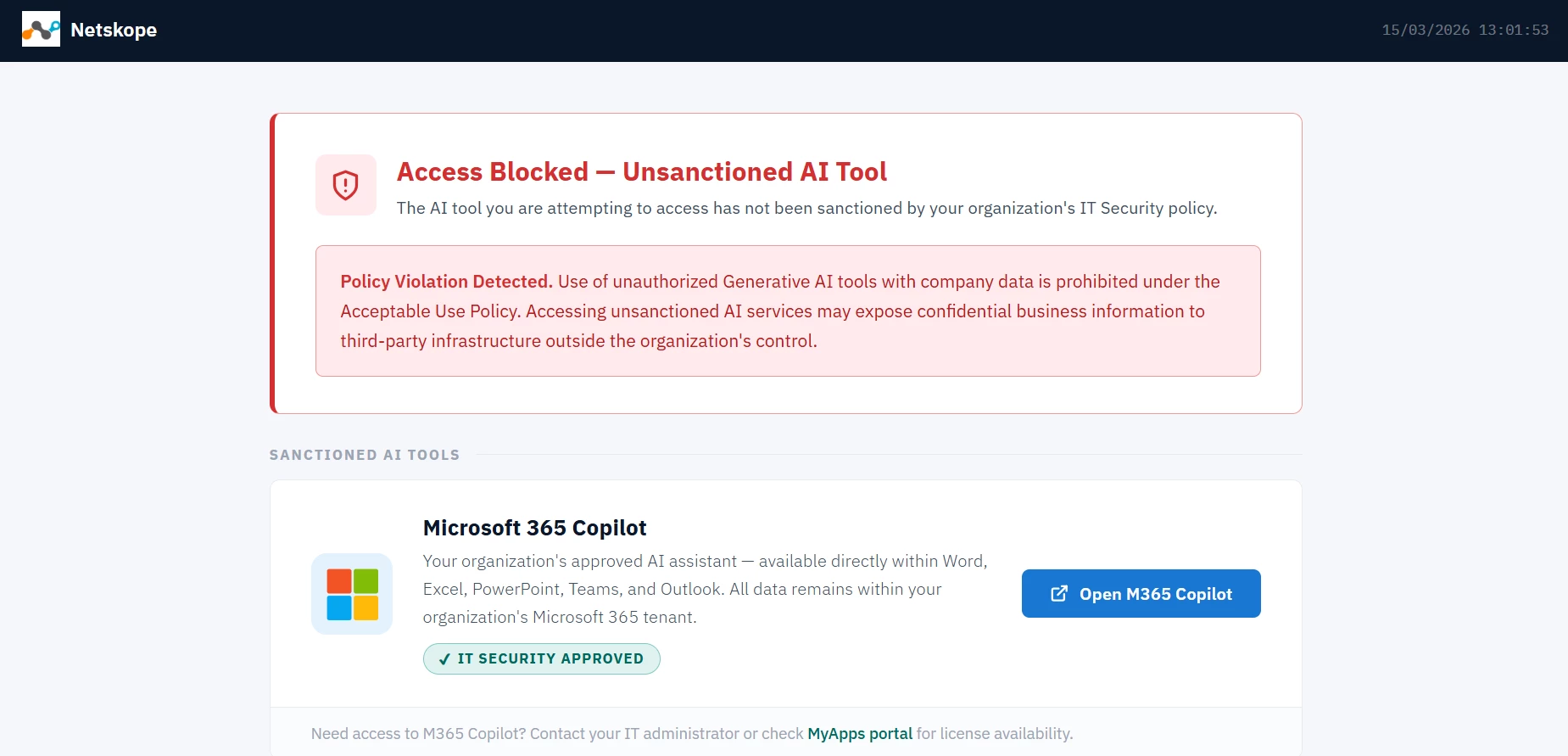Viewport: 1568px width, 756px height.
Task: Click the Netskope logo icon
Action: pyautogui.click(x=41, y=30)
